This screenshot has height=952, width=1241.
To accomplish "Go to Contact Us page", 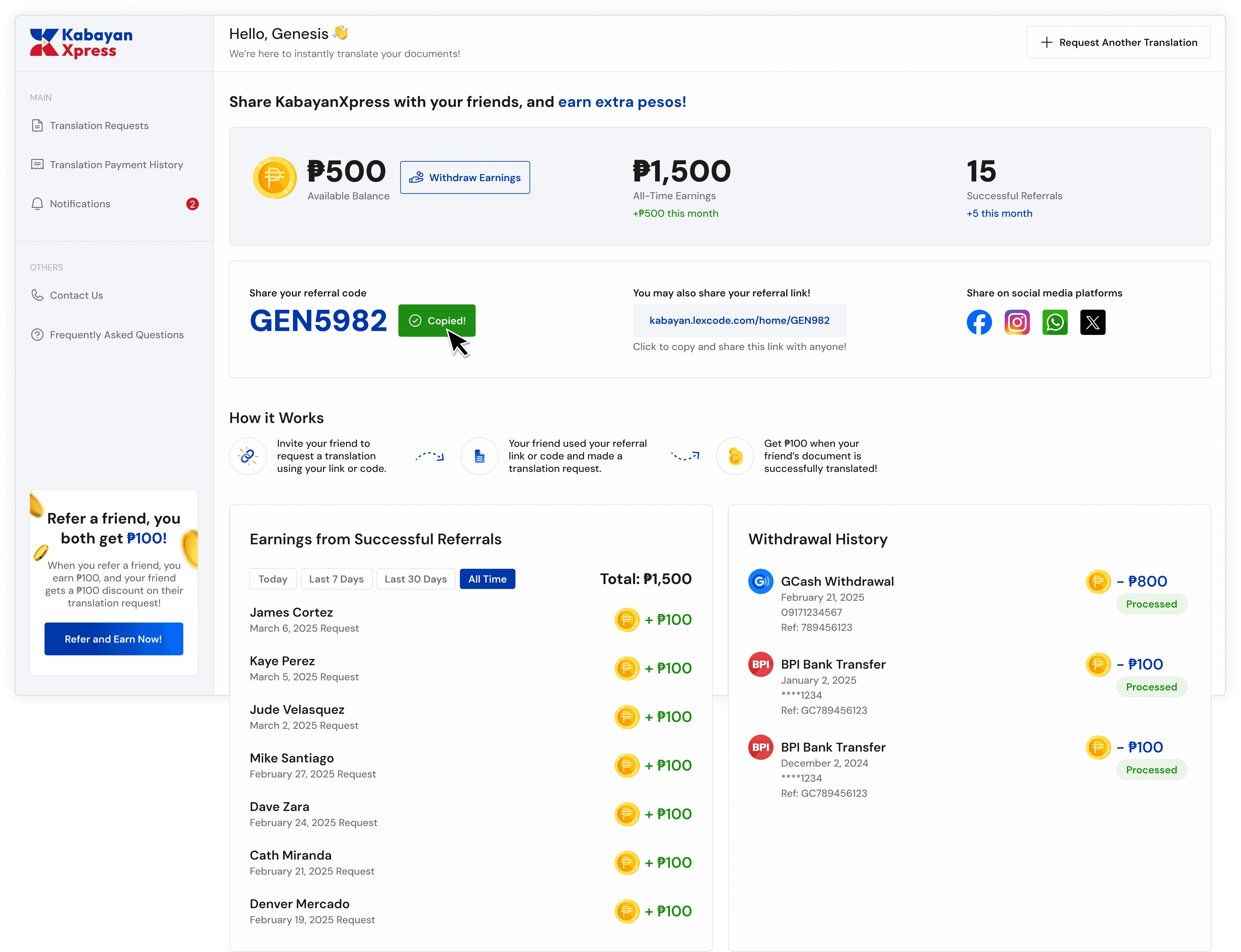I will click(x=76, y=295).
